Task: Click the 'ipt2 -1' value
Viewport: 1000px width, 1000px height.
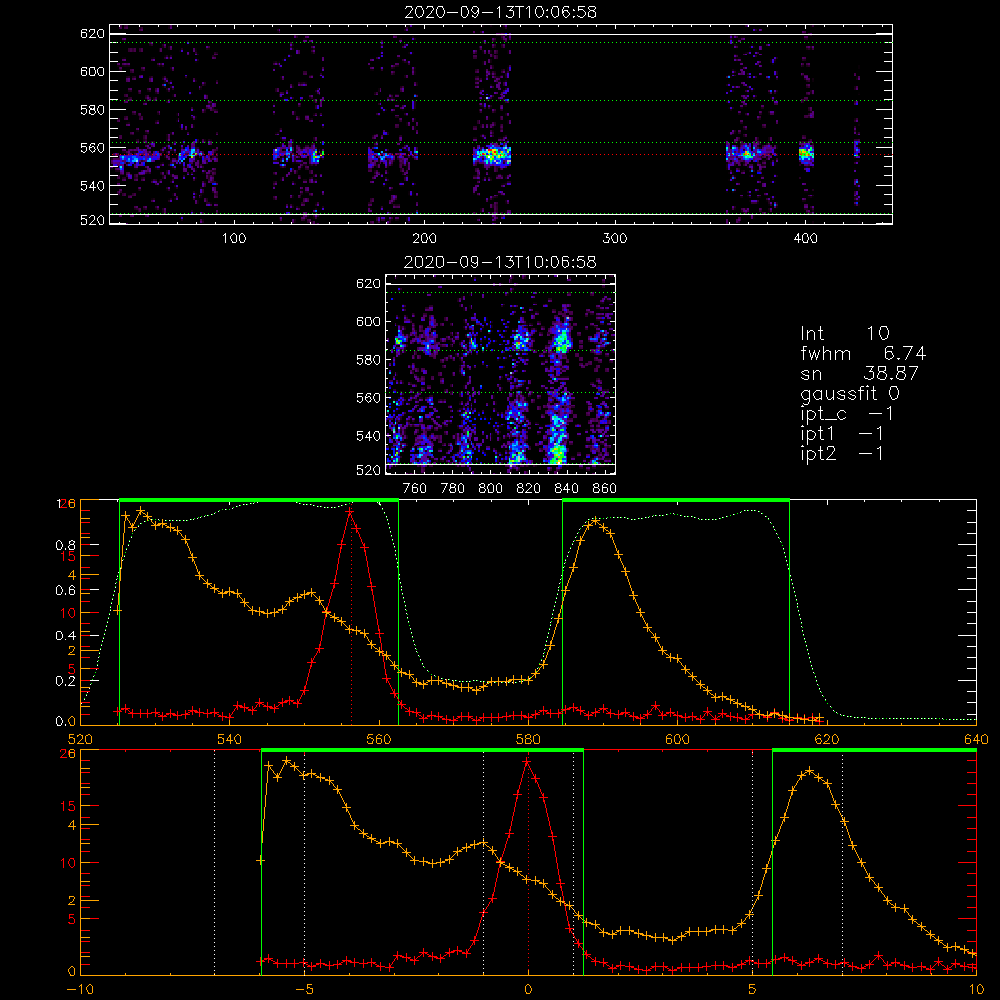Action: [x=842, y=453]
